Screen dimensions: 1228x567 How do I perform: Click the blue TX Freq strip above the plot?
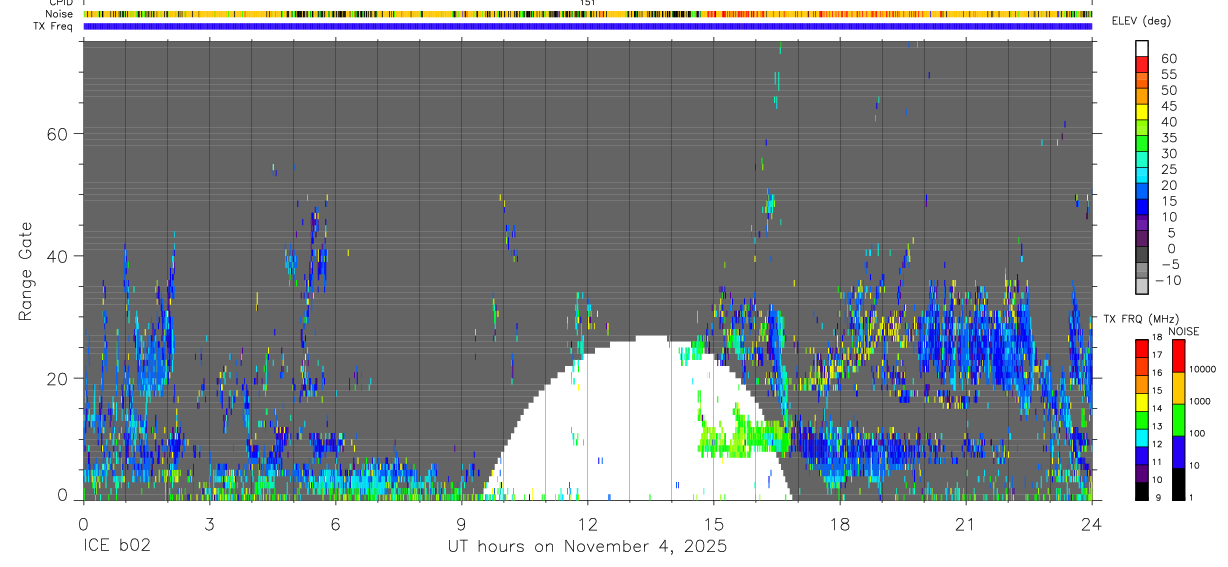tap(587, 26)
